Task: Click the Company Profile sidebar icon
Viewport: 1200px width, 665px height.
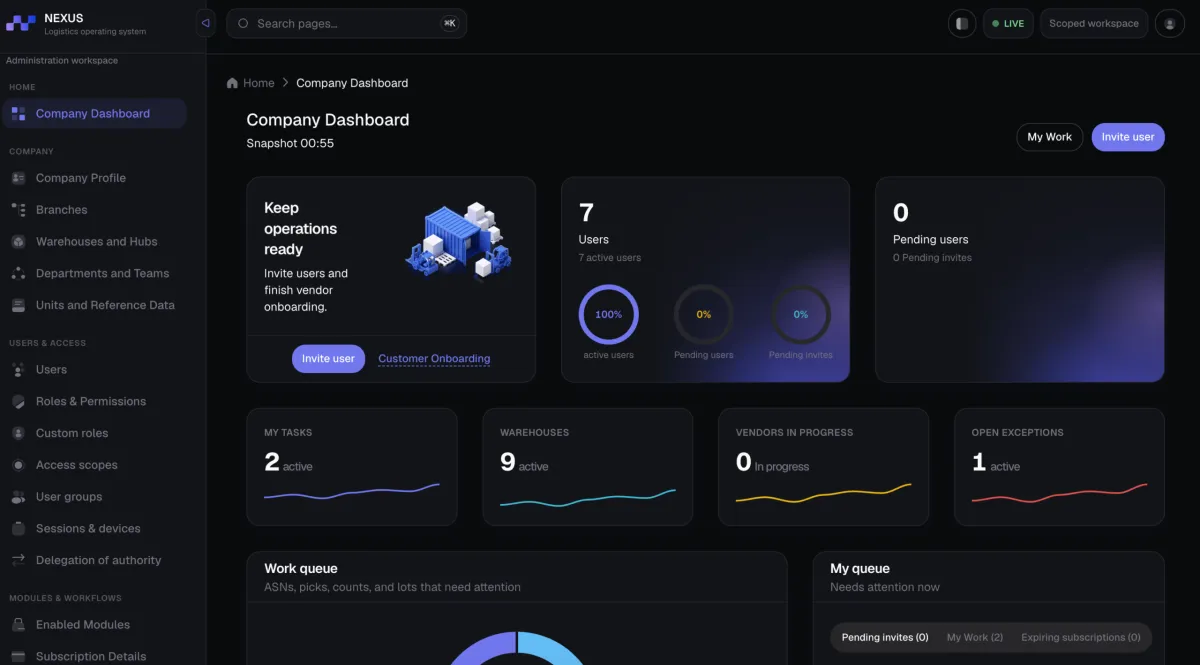Action: (x=18, y=178)
